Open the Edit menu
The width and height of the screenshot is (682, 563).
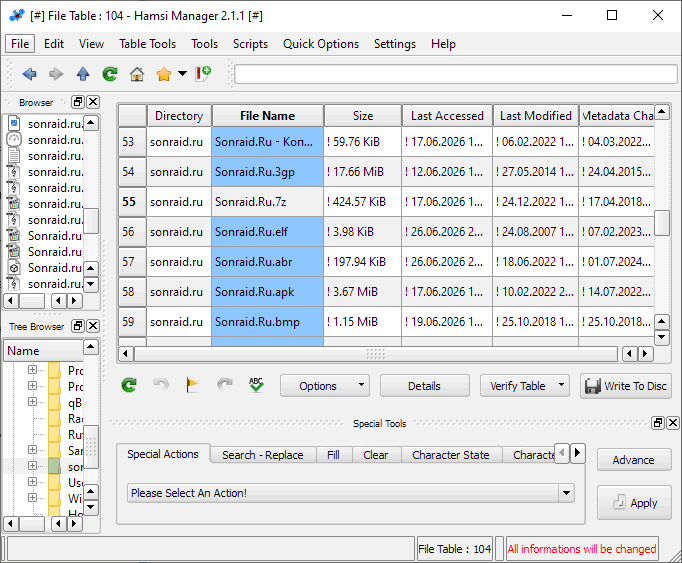54,44
